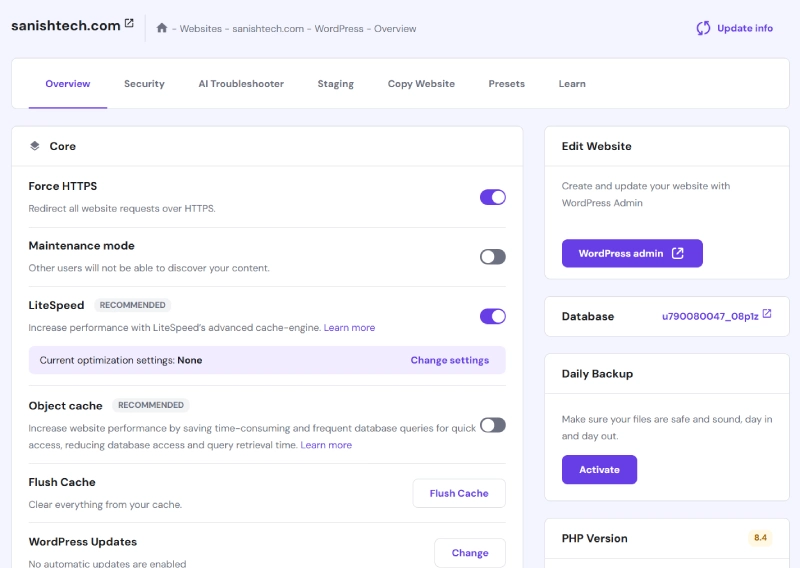Go to the Staging tab

[x=335, y=84]
